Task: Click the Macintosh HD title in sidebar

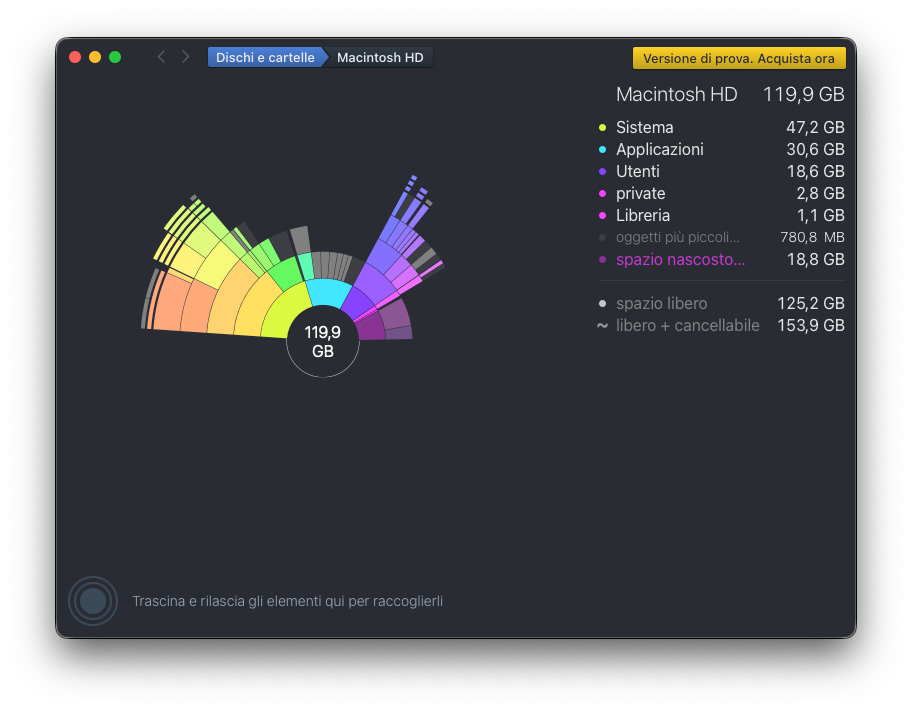Action: (x=676, y=94)
